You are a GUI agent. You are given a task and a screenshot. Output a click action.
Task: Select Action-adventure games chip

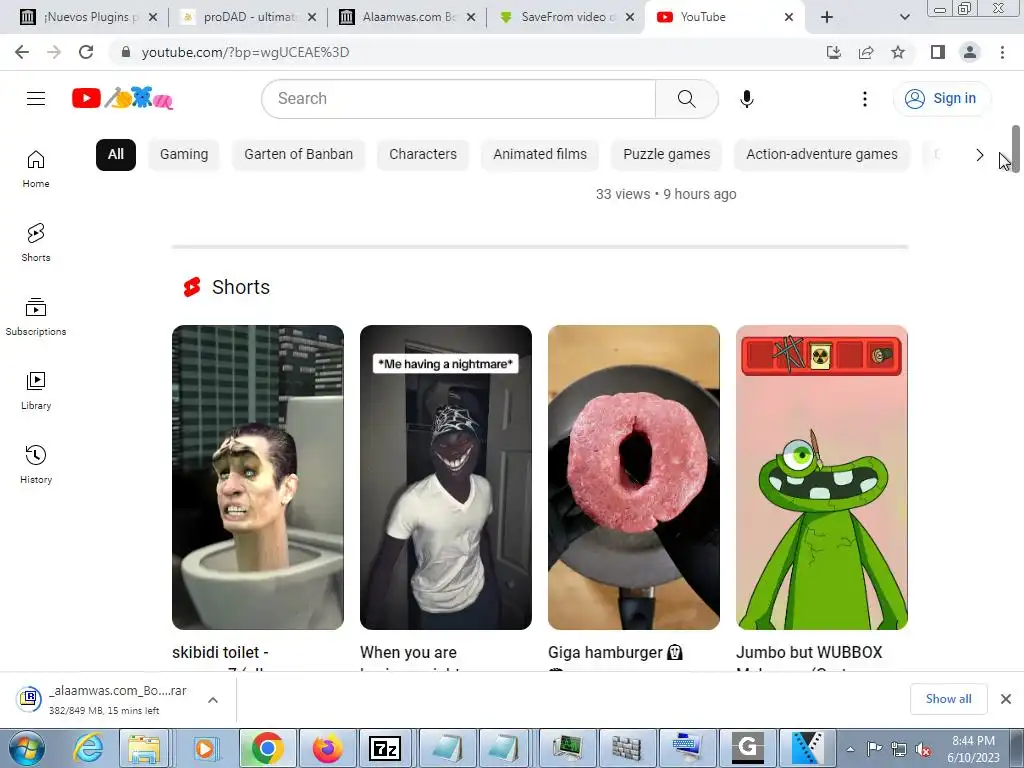pyautogui.click(x=822, y=155)
